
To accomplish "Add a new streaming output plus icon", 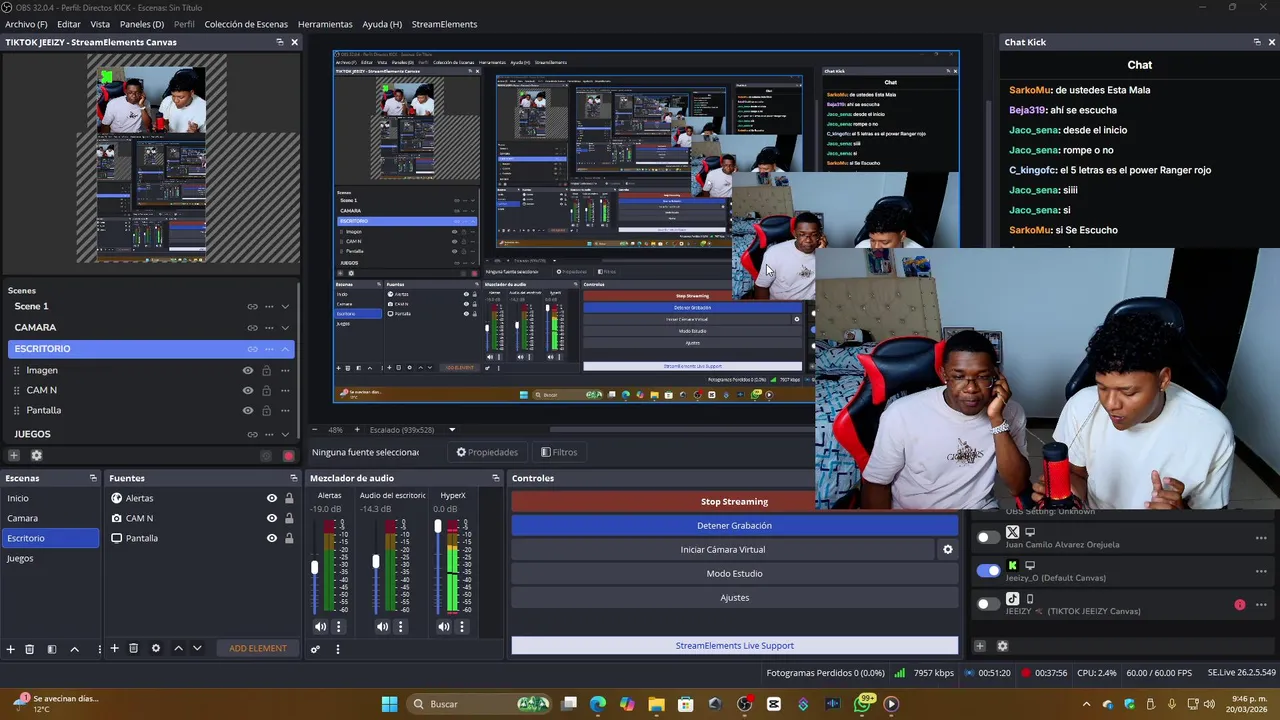I will tap(980, 647).
